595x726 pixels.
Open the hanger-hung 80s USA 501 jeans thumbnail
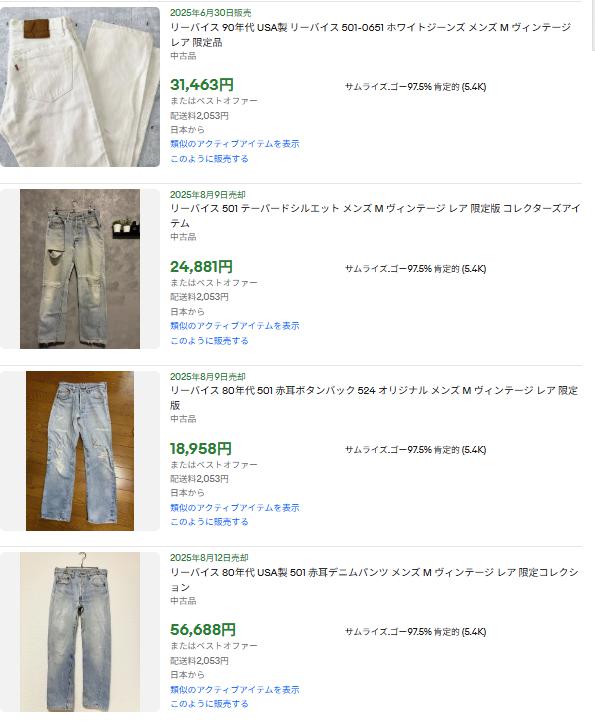coord(80,632)
